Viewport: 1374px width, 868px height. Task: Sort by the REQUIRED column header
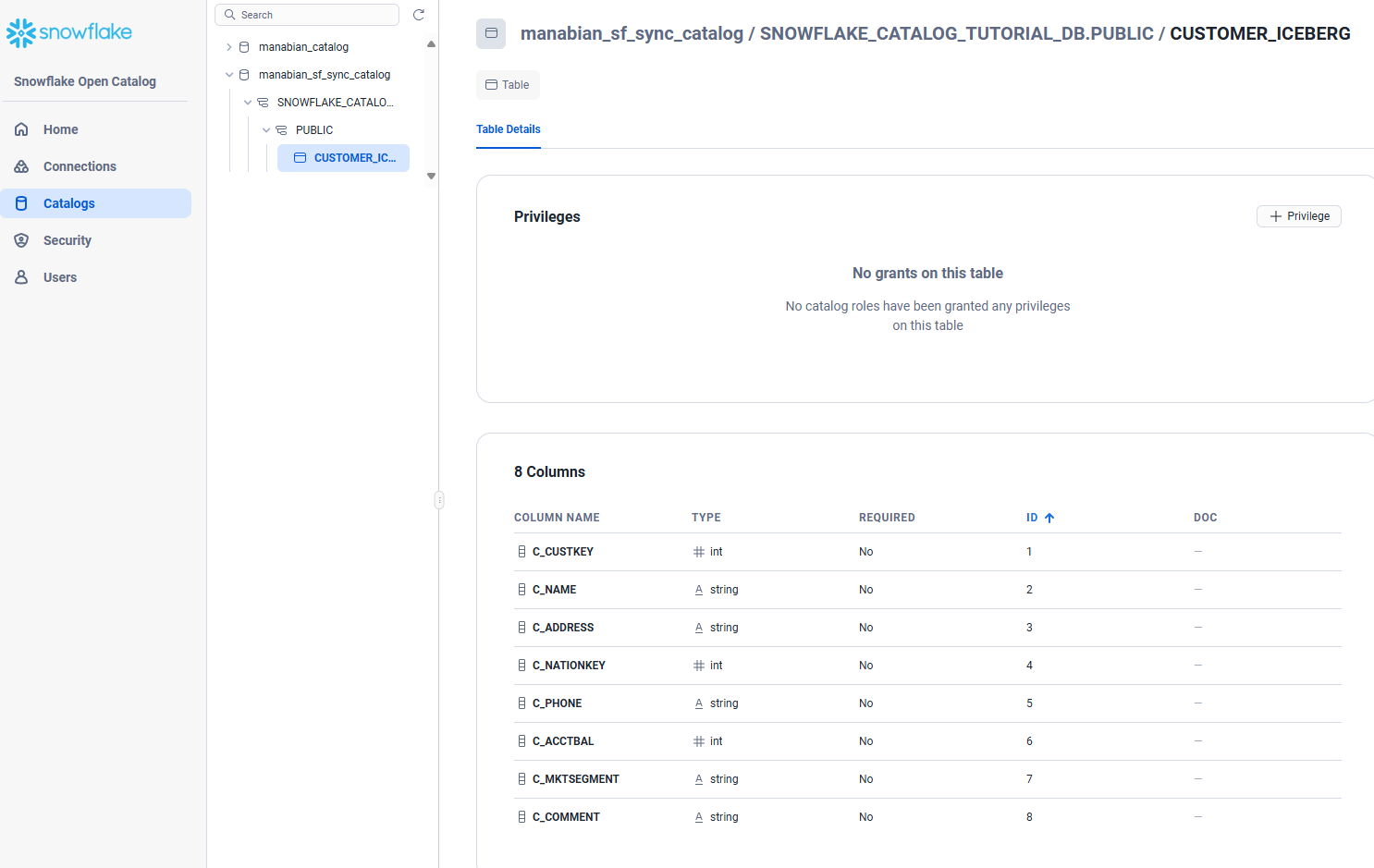click(x=887, y=518)
